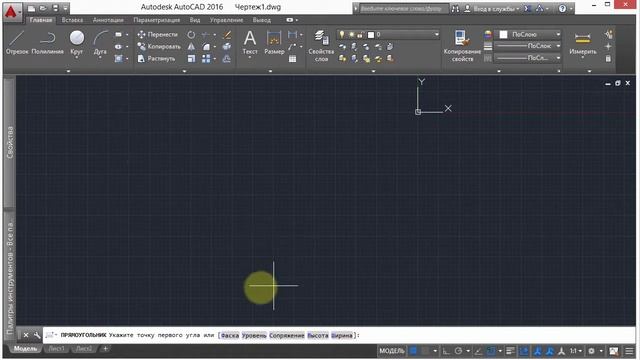
Task: Click the erase tool icon
Action: tap(227, 35)
